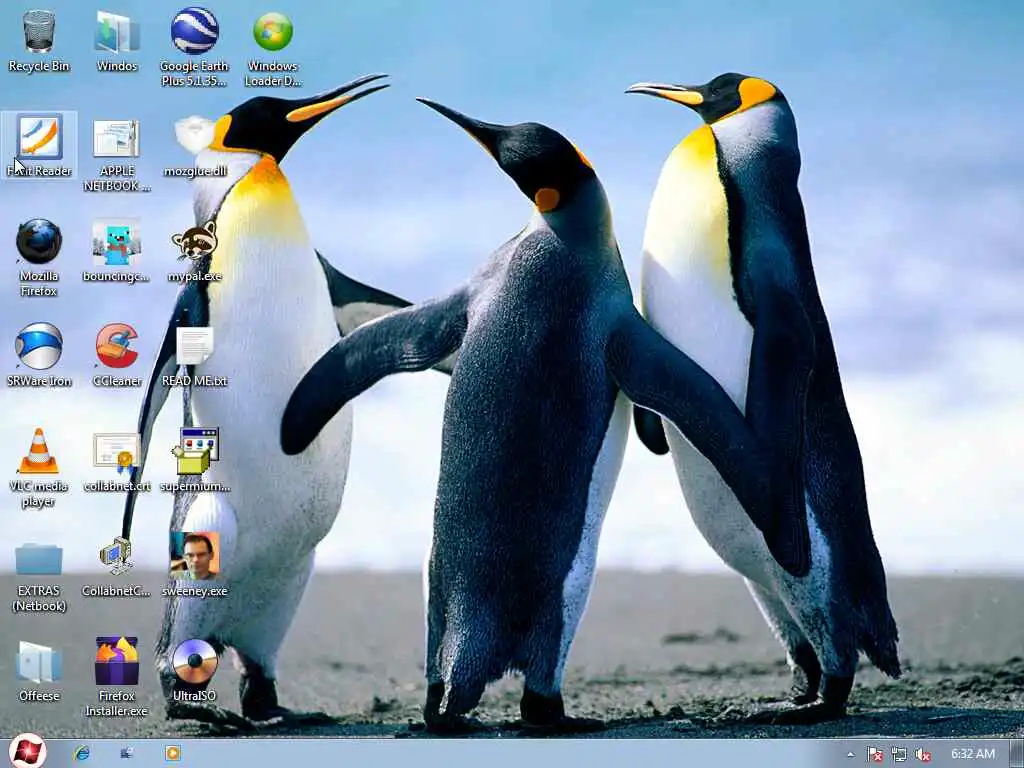Select the mypal.exe raccoon icon
The width and height of the screenshot is (1024, 768).
tap(195, 251)
